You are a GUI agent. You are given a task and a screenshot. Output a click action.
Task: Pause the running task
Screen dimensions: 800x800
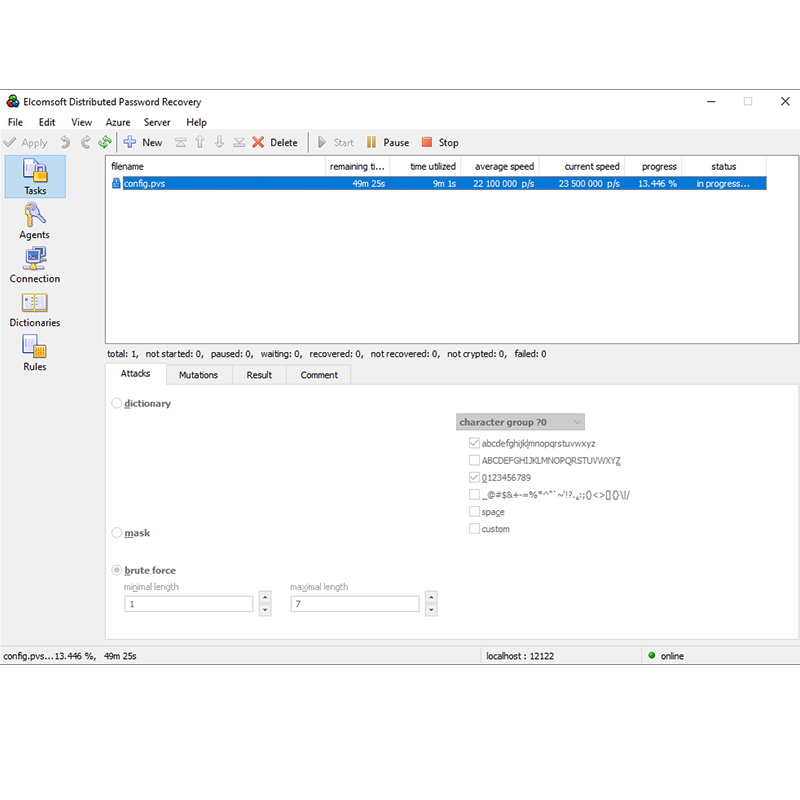click(388, 142)
